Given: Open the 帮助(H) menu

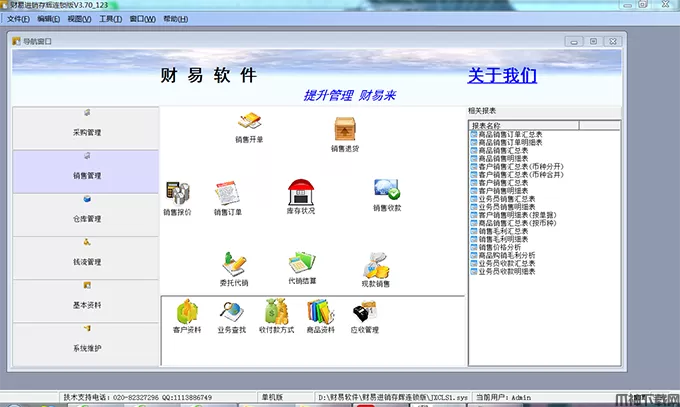Looking at the screenshot, I should pos(176,19).
